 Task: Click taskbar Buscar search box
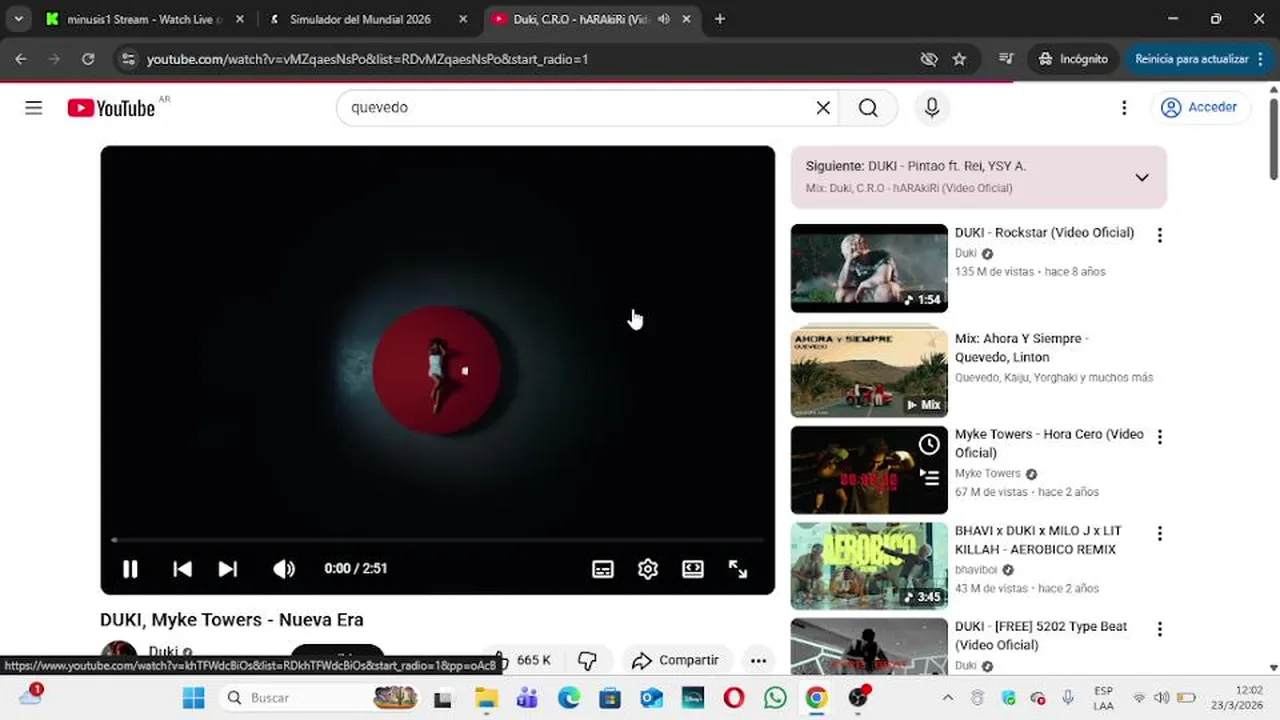320,698
